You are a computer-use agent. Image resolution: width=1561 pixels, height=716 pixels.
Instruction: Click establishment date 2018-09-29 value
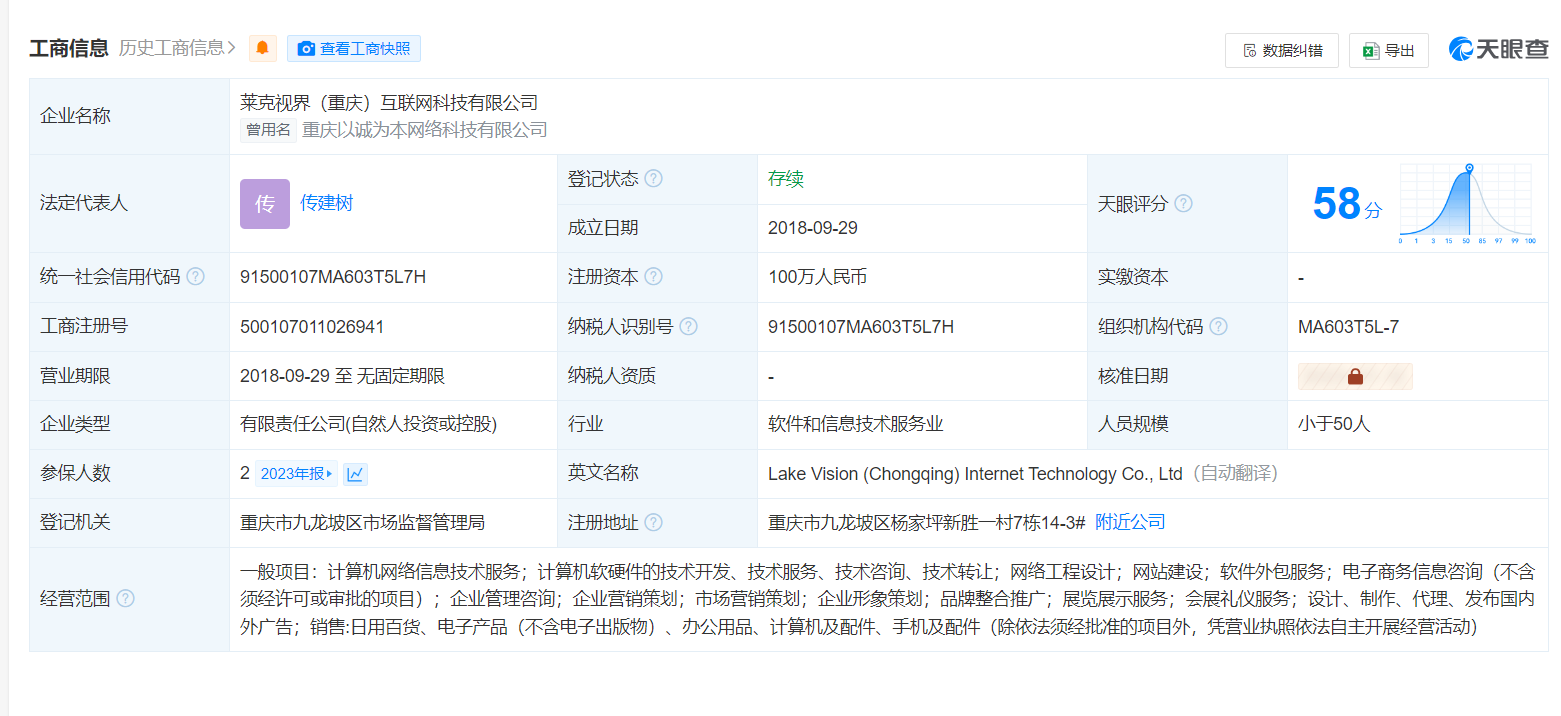point(813,228)
